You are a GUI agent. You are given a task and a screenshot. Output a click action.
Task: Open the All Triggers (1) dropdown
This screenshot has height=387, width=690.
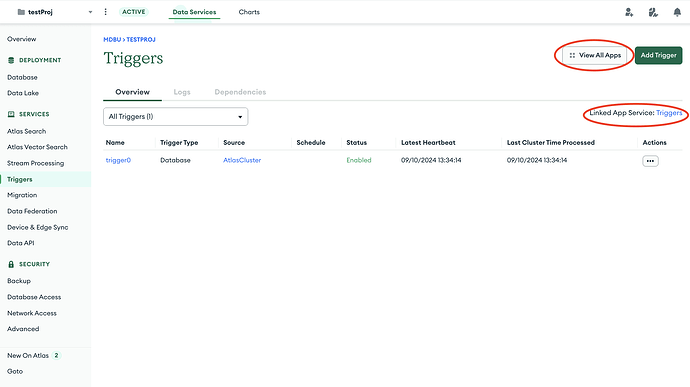(176, 117)
